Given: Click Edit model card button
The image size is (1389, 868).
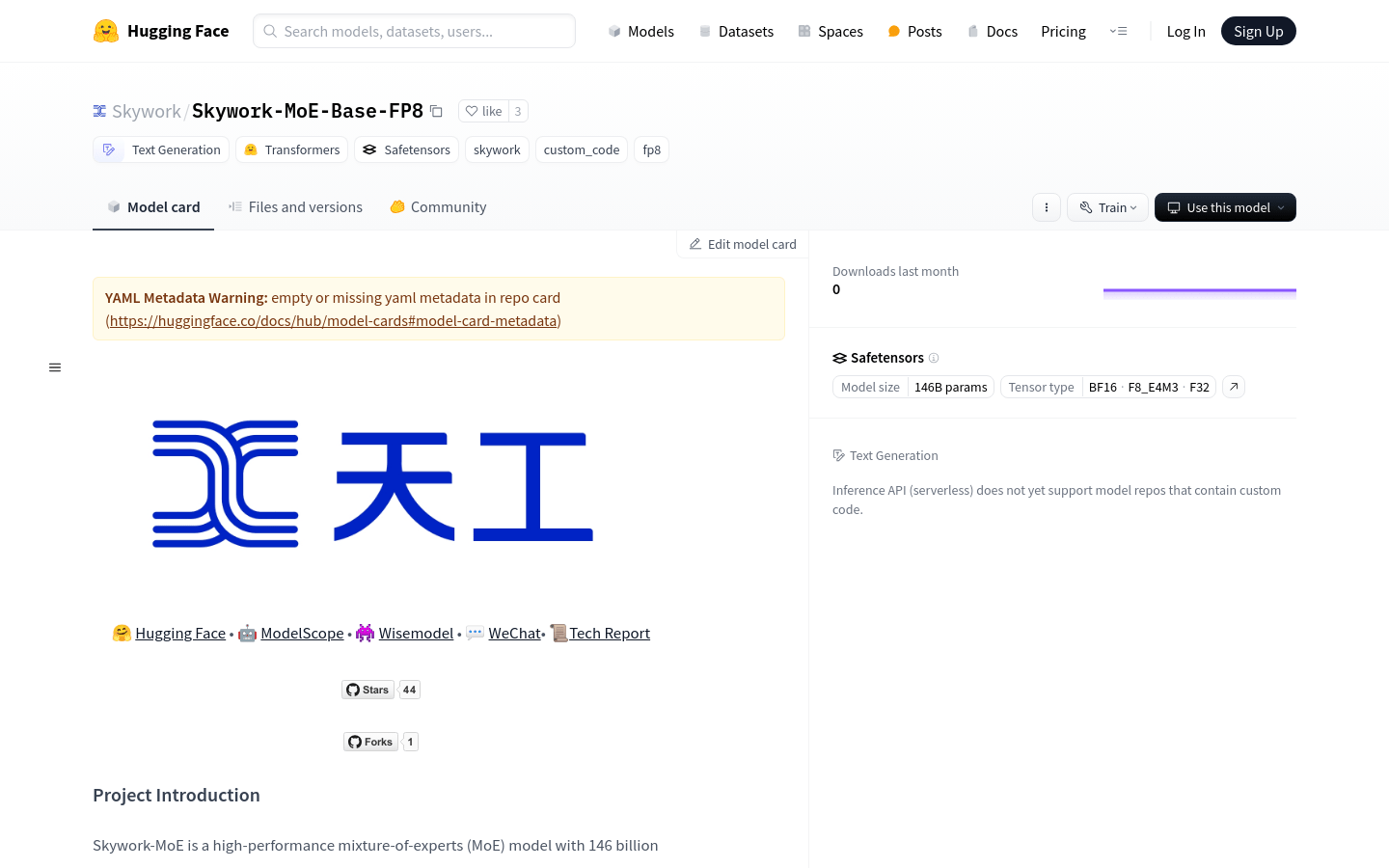Looking at the screenshot, I should click(x=743, y=244).
